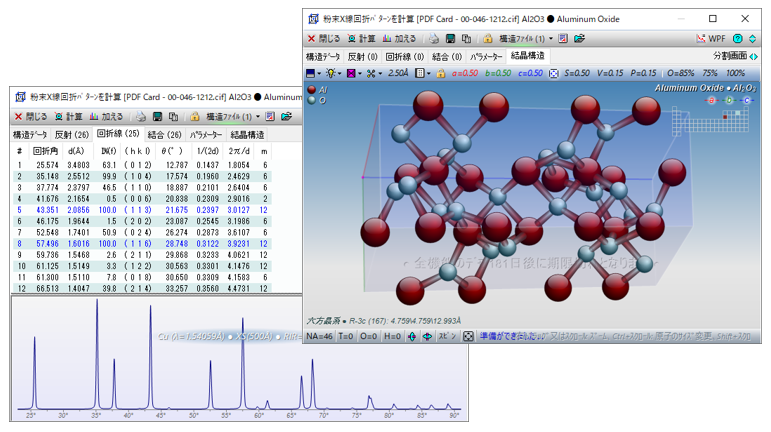Click P=0.15 setting
The image size is (771, 432).
pyautogui.click(x=643, y=73)
